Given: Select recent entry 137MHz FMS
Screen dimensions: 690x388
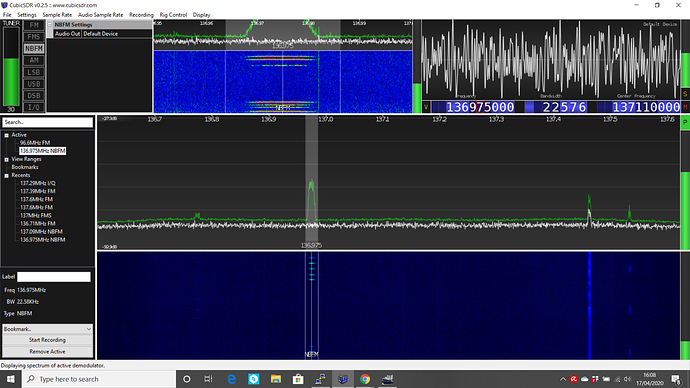Looking at the screenshot, I should [x=36, y=216].
